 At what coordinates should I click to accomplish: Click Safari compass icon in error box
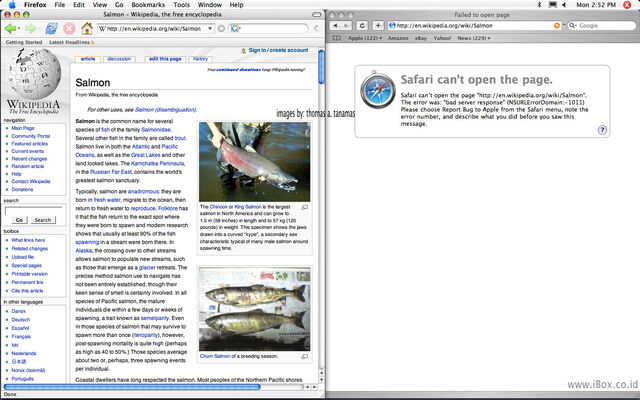point(378,90)
